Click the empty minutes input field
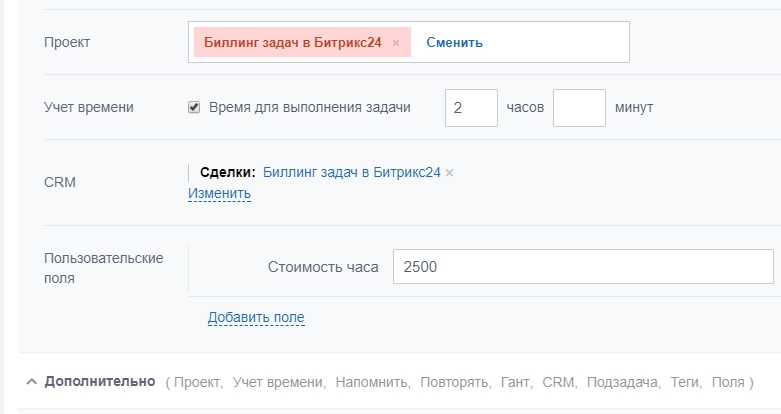This screenshot has height=414, width=781. pos(579,108)
